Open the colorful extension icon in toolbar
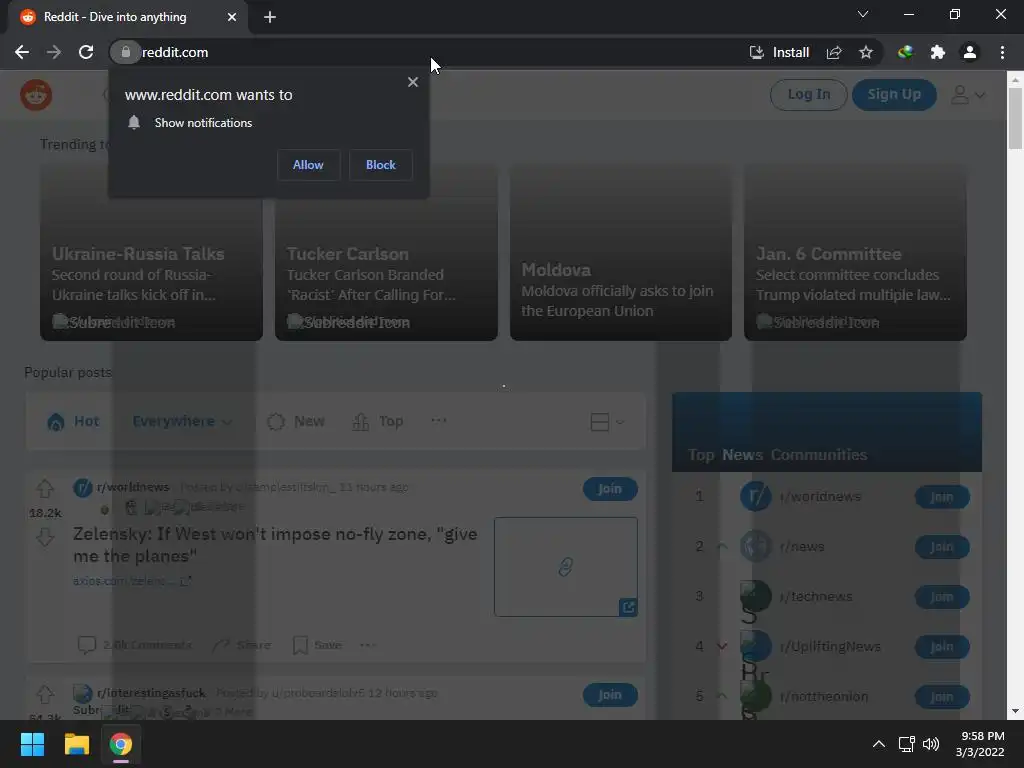The width and height of the screenshot is (1024, 768). click(905, 52)
